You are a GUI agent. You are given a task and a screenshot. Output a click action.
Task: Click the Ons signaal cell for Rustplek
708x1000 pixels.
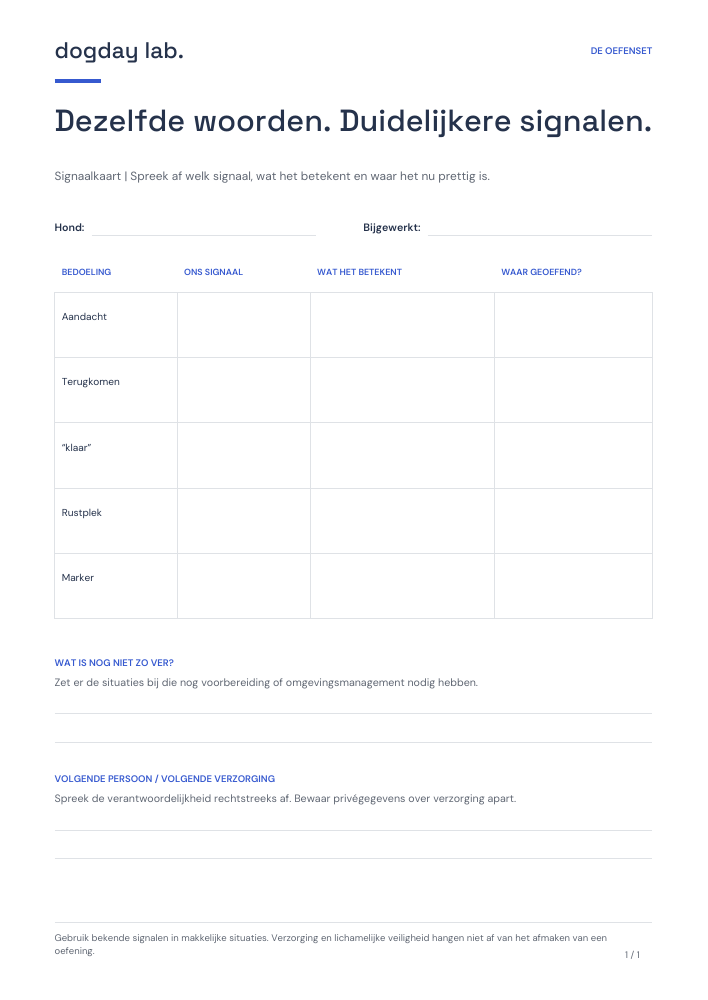tap(244, 521)
